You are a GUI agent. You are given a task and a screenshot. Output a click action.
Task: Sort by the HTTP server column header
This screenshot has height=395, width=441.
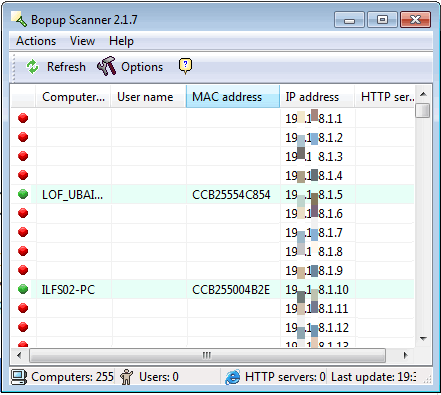385,97
